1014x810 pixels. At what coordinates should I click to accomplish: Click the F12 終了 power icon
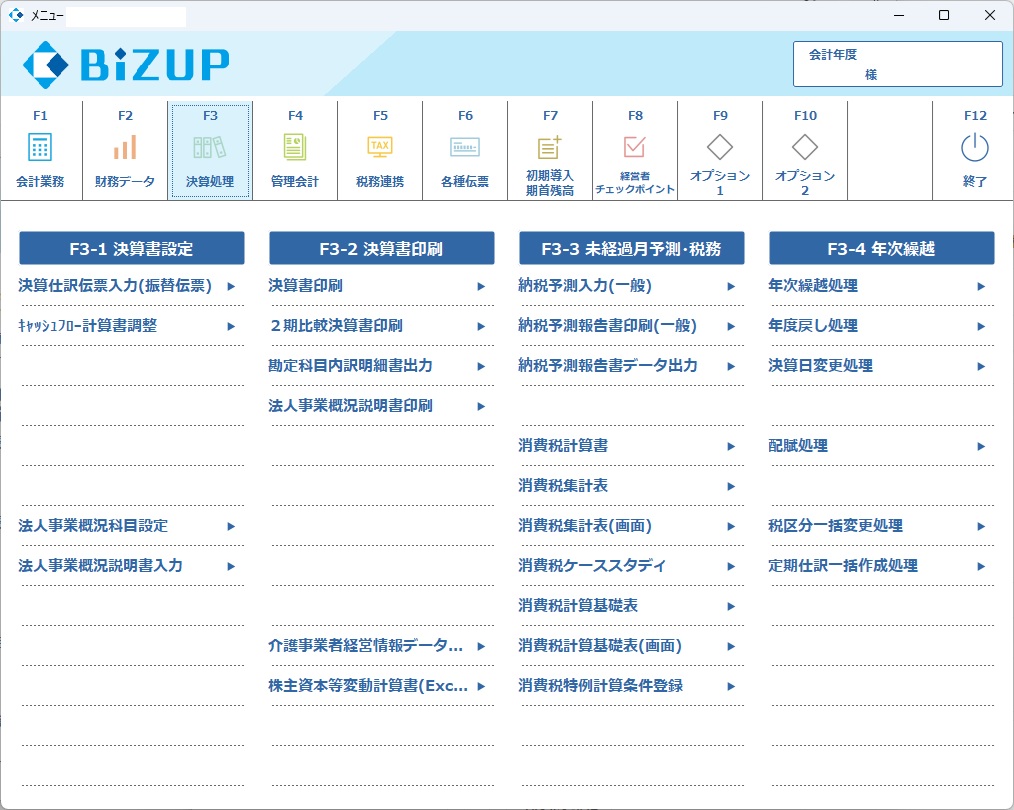click(975, 147)
